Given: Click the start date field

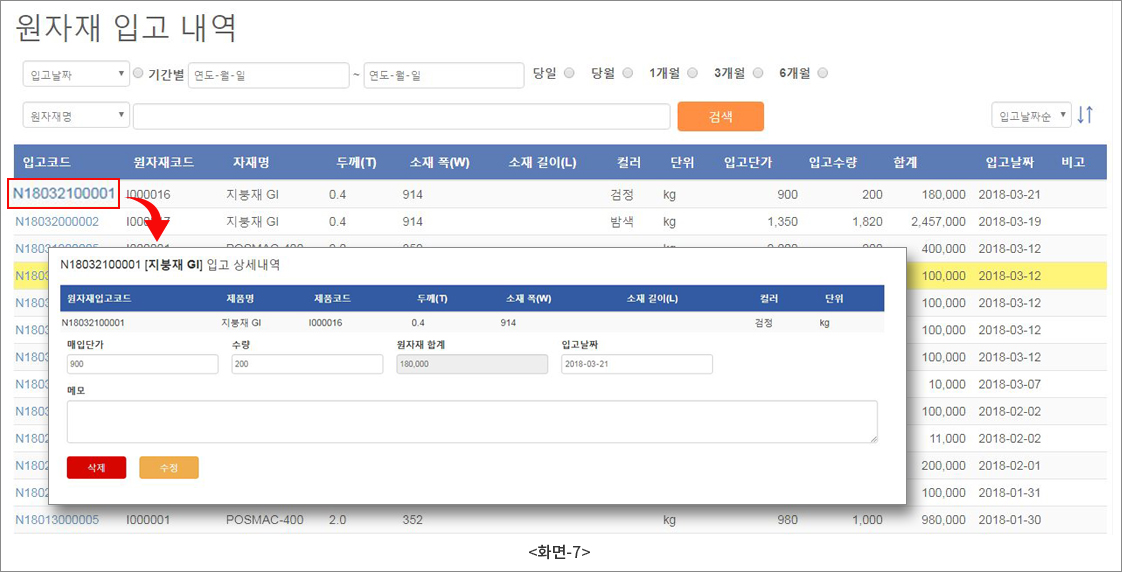Looking at the screenshot, I should (268, 74).
